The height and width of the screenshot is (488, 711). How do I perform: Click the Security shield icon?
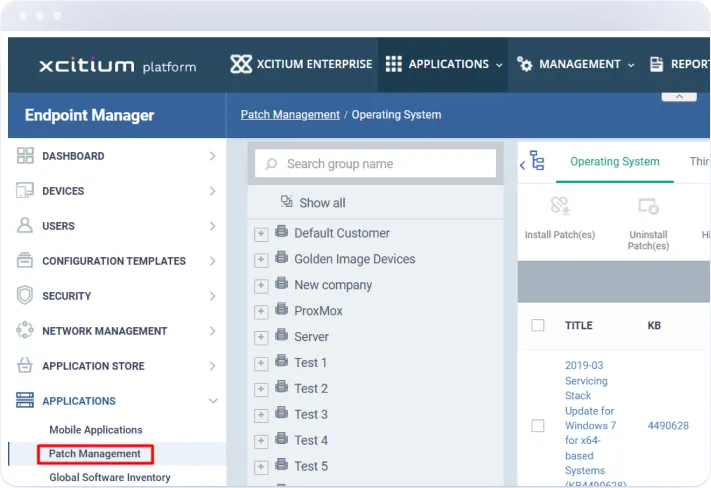click(25, 295)
